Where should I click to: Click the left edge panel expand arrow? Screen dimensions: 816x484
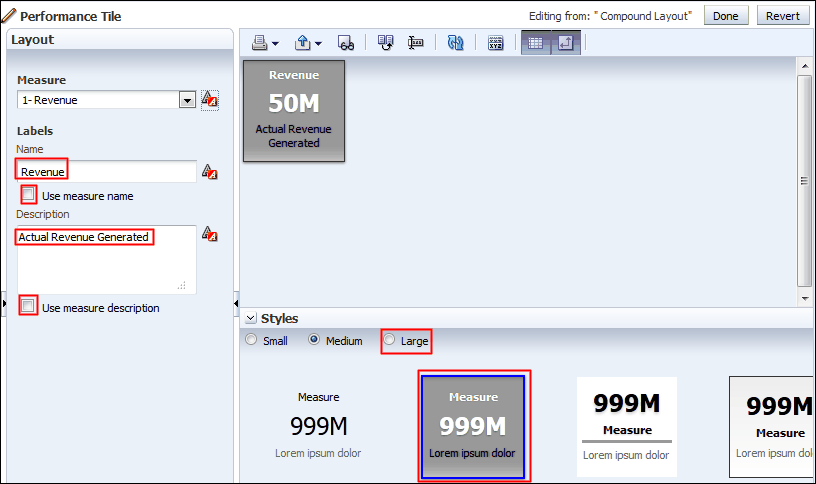tap(4, 303)
